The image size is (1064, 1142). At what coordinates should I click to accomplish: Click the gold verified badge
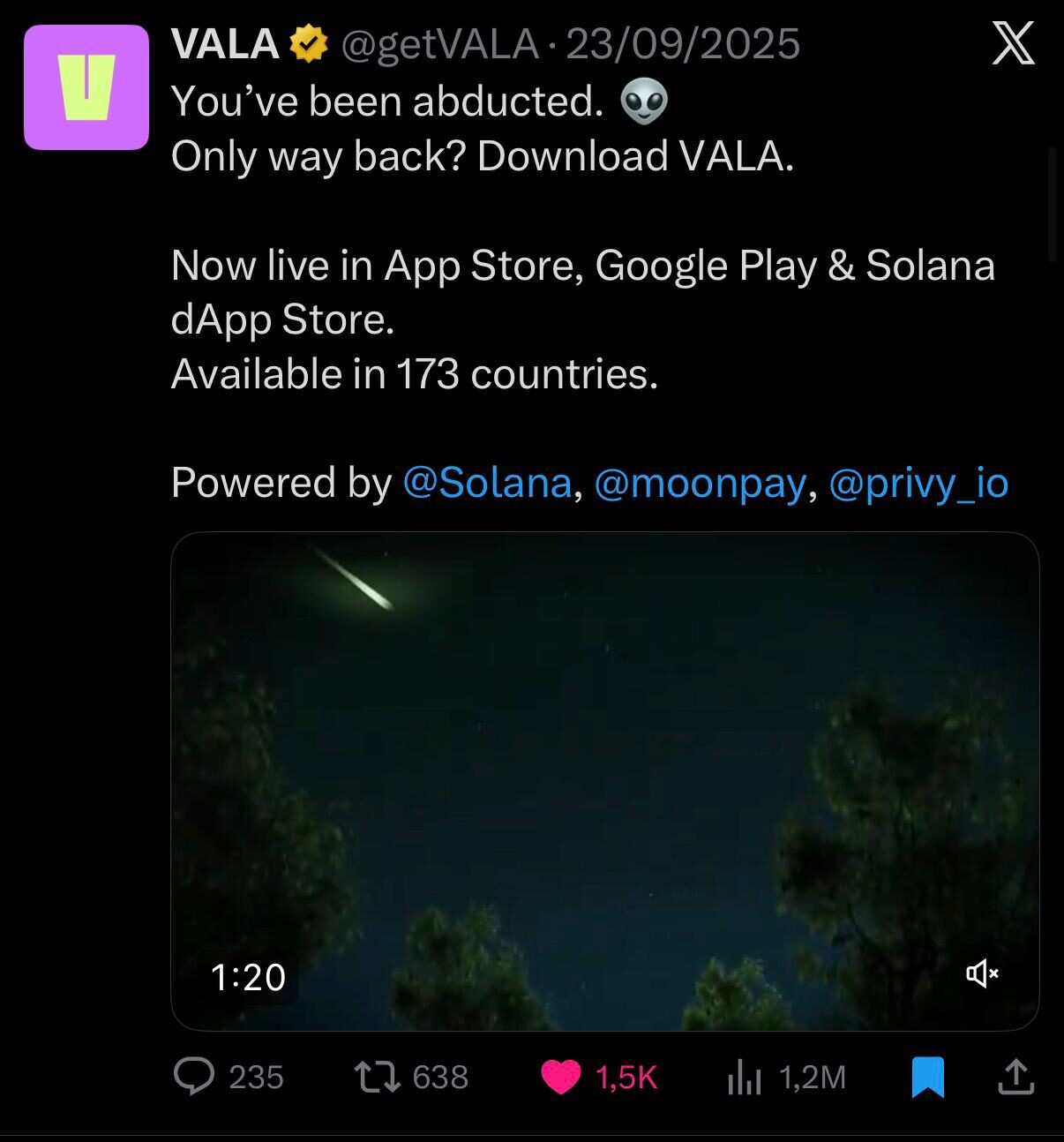click(309, 44)
